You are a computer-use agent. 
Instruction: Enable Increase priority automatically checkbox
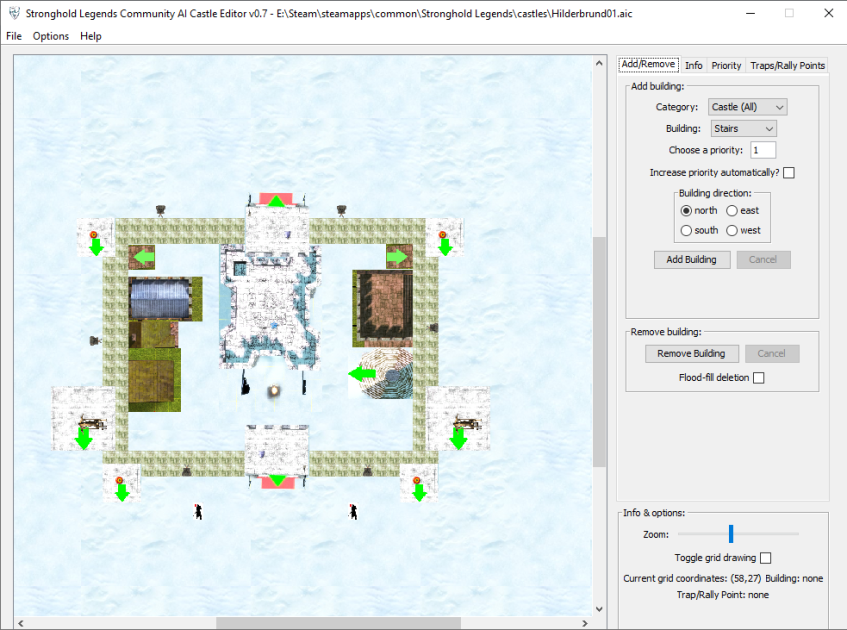click(789, 173)
